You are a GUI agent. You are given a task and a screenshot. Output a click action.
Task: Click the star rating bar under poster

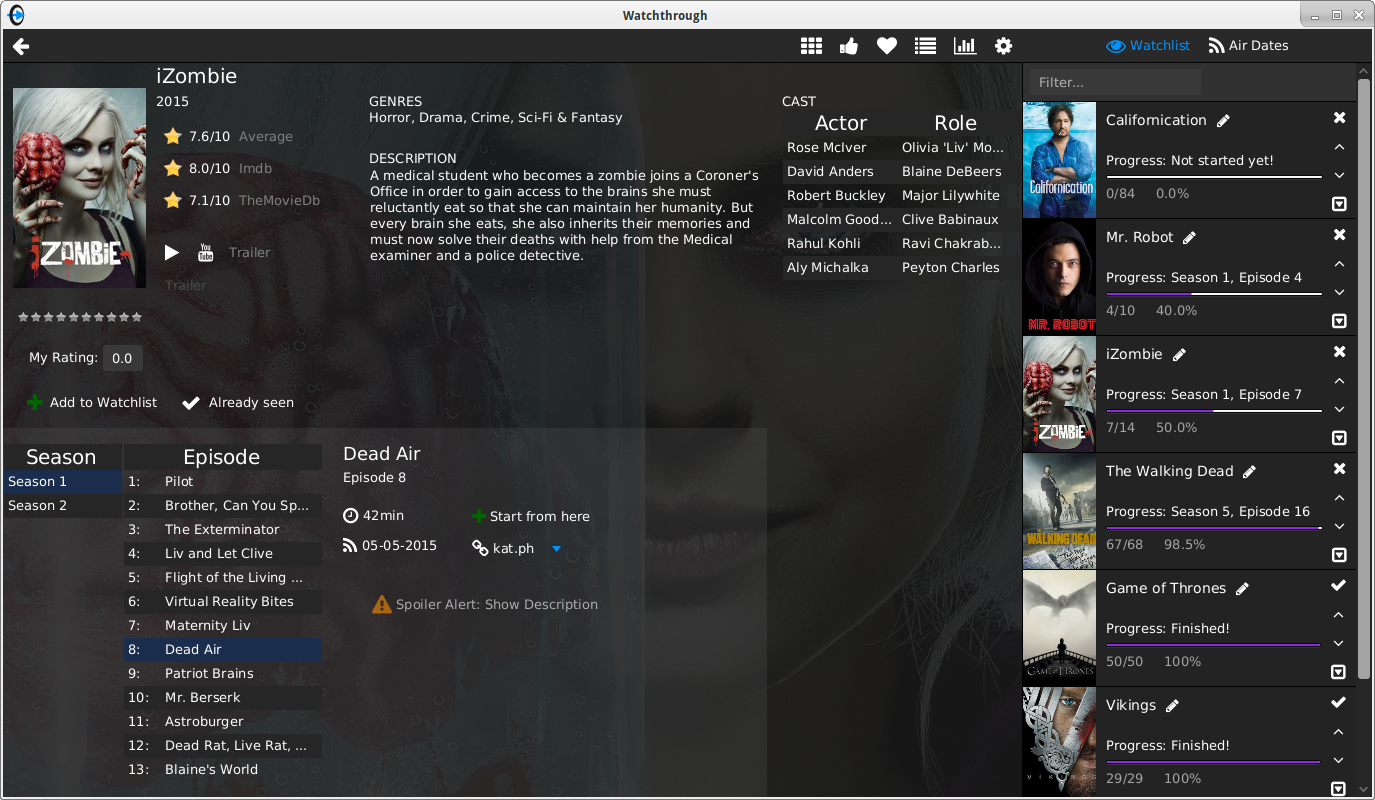click(80, 317)
